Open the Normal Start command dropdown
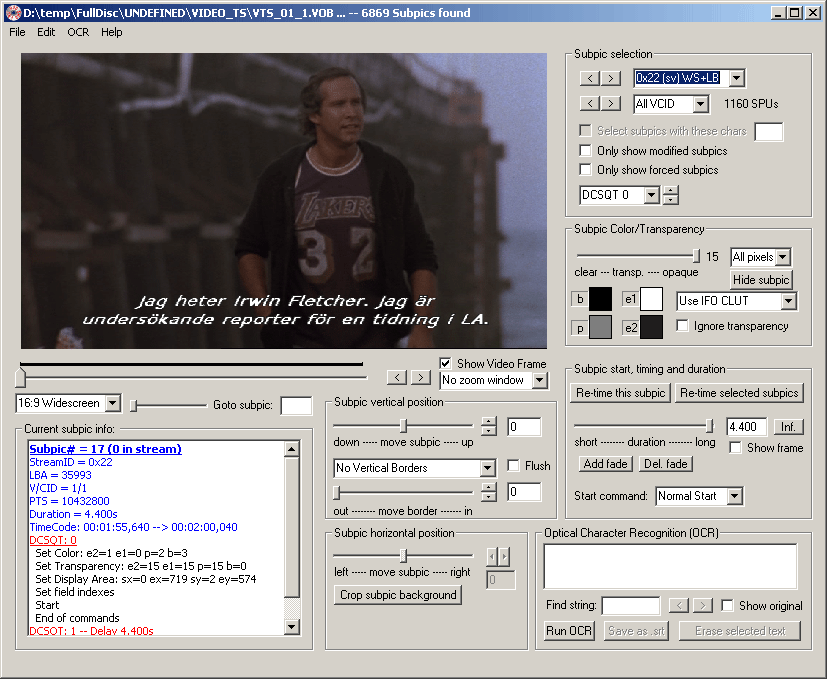 click(x=735, y=496)
